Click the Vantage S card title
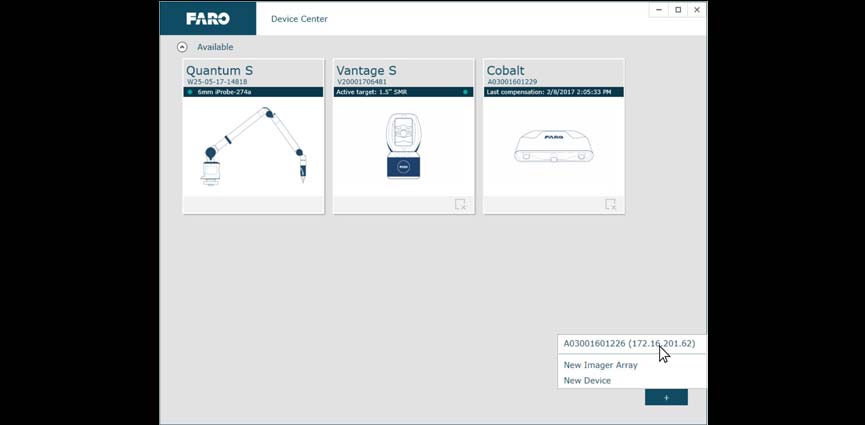The width and height of the screenshot is (865, 425). point(365,70)
